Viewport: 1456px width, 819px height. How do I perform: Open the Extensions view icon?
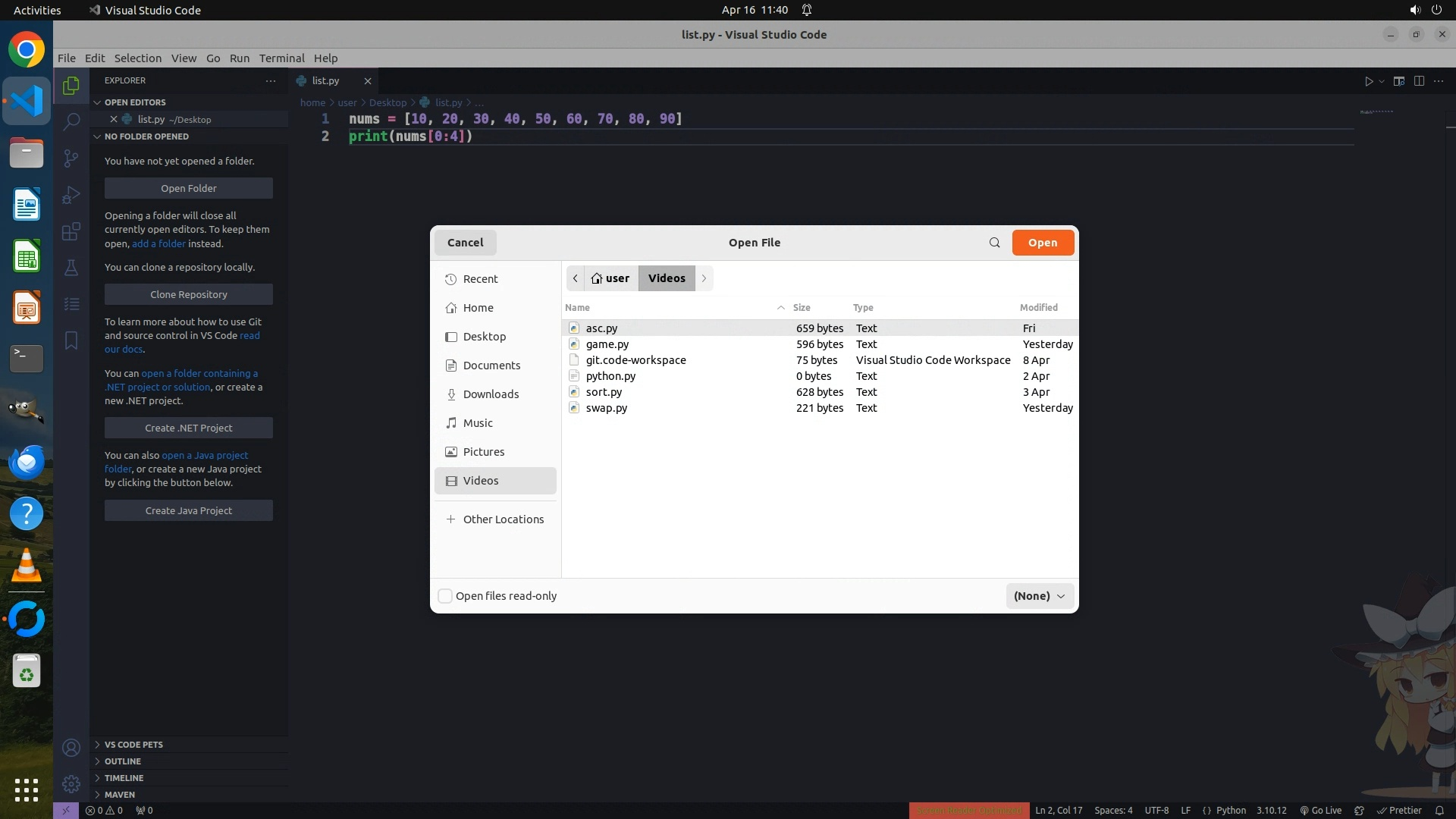pos(71,231)
